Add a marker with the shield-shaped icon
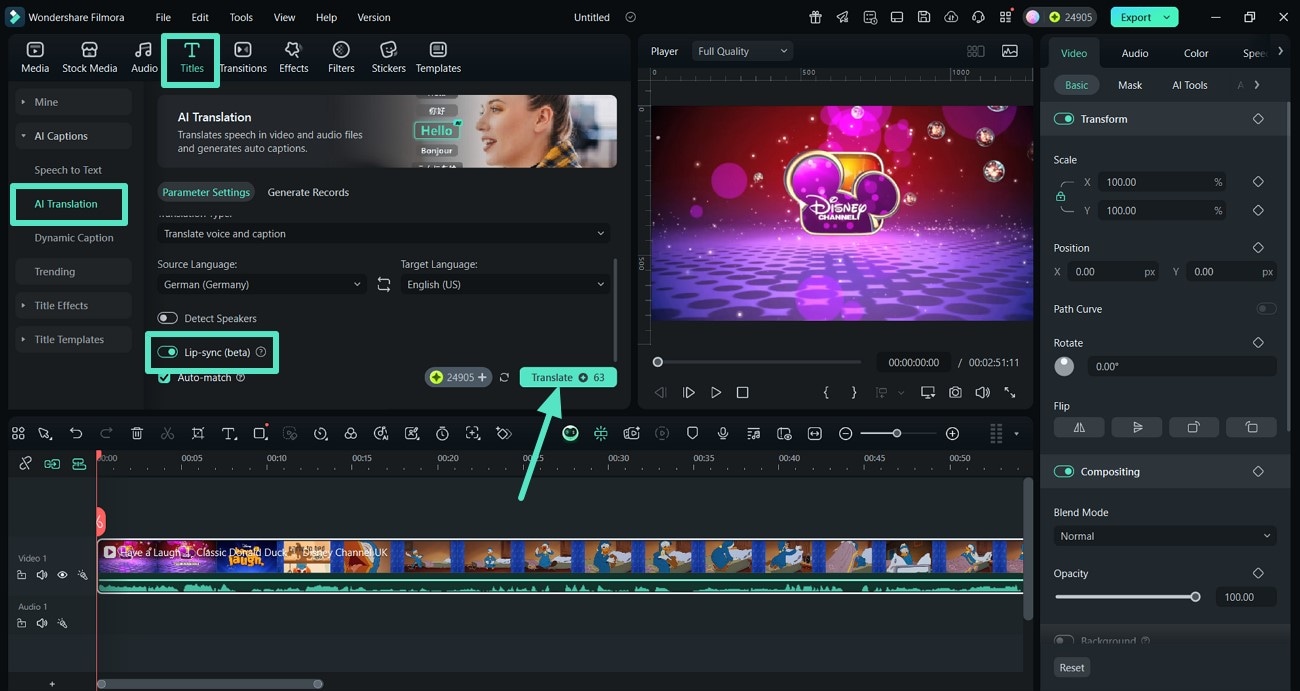Screen dimensions: 1300x691 pyautogui.click(x=692, y=433)
